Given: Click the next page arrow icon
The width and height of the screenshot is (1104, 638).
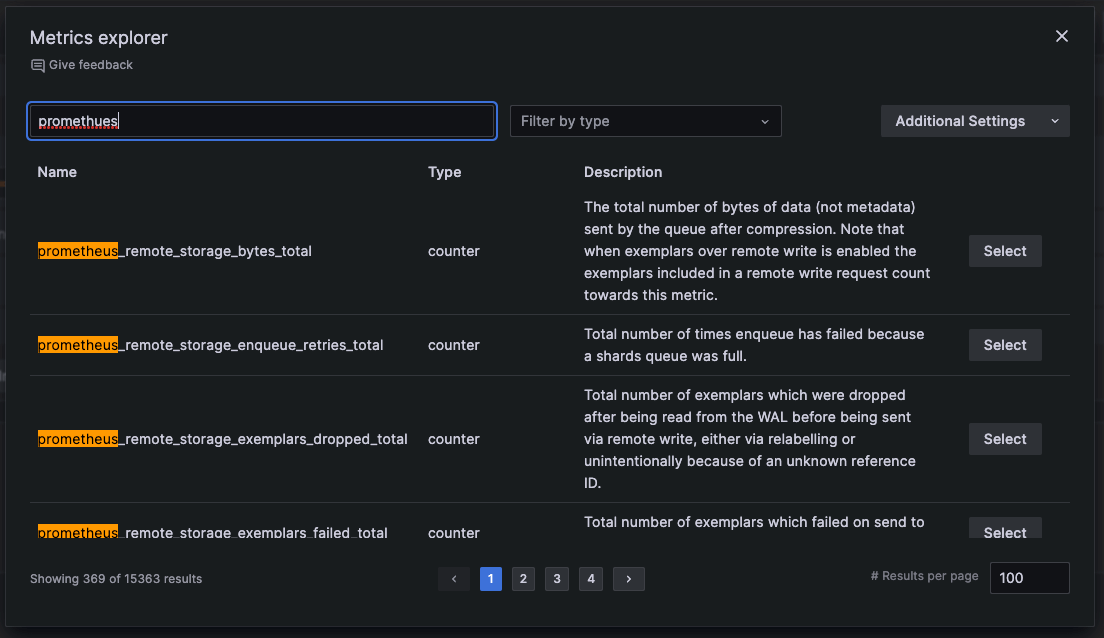Looking at the screenshot, I should (x=628, y=578).
